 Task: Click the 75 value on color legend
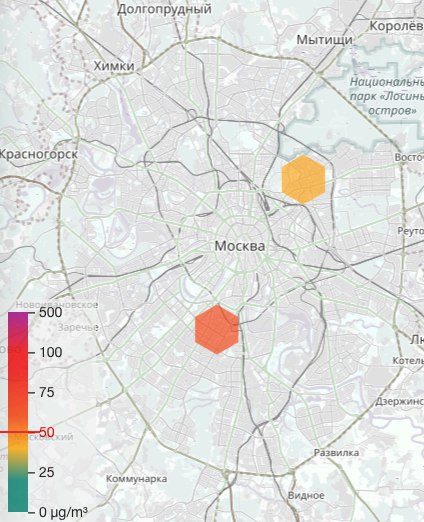pyautogui.click(x=47, y=392)
